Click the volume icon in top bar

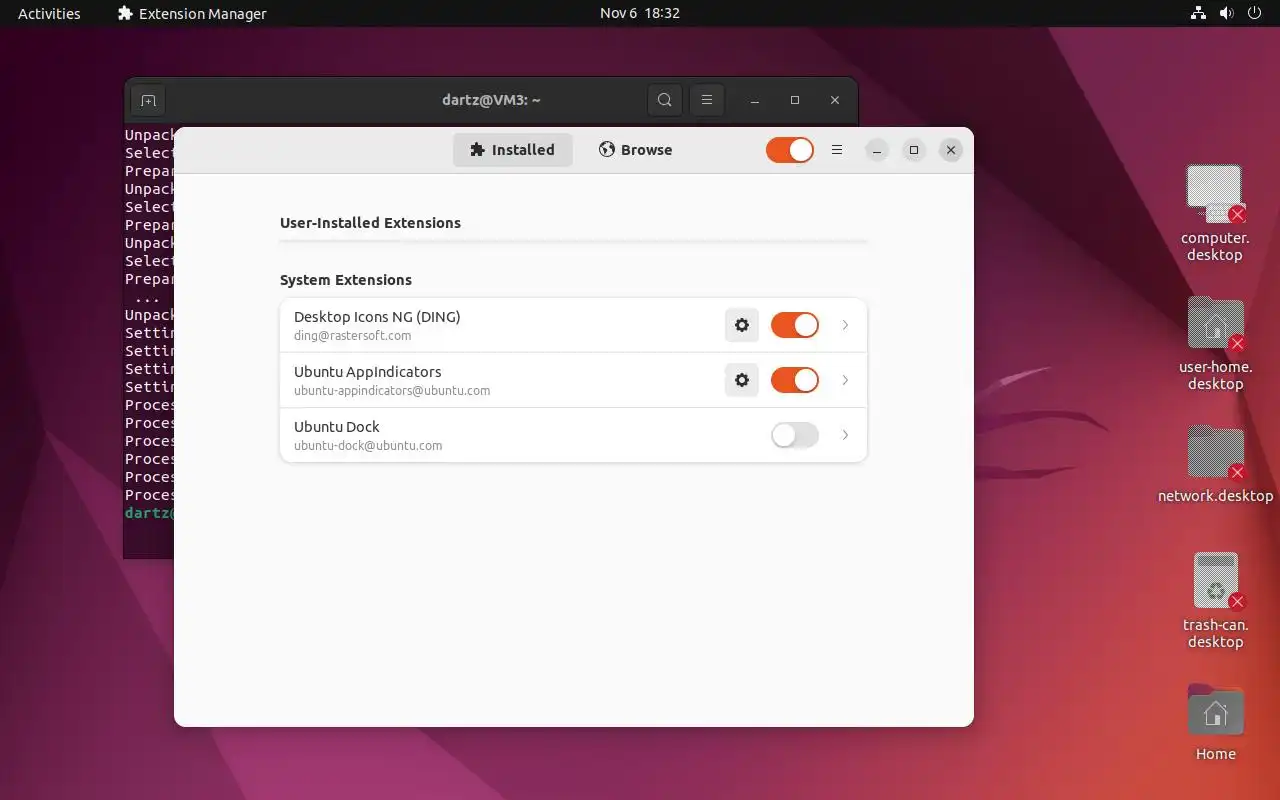(x=1227, y=13)
